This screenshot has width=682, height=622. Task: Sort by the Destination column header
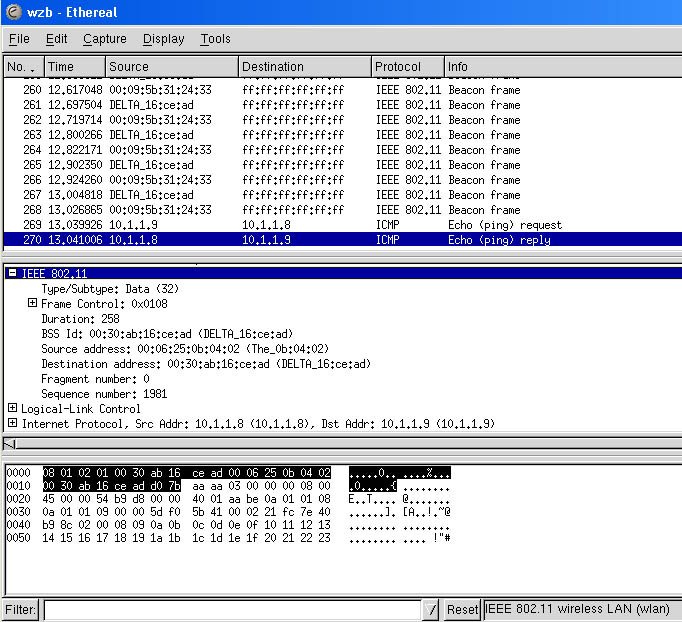point(305,67)
